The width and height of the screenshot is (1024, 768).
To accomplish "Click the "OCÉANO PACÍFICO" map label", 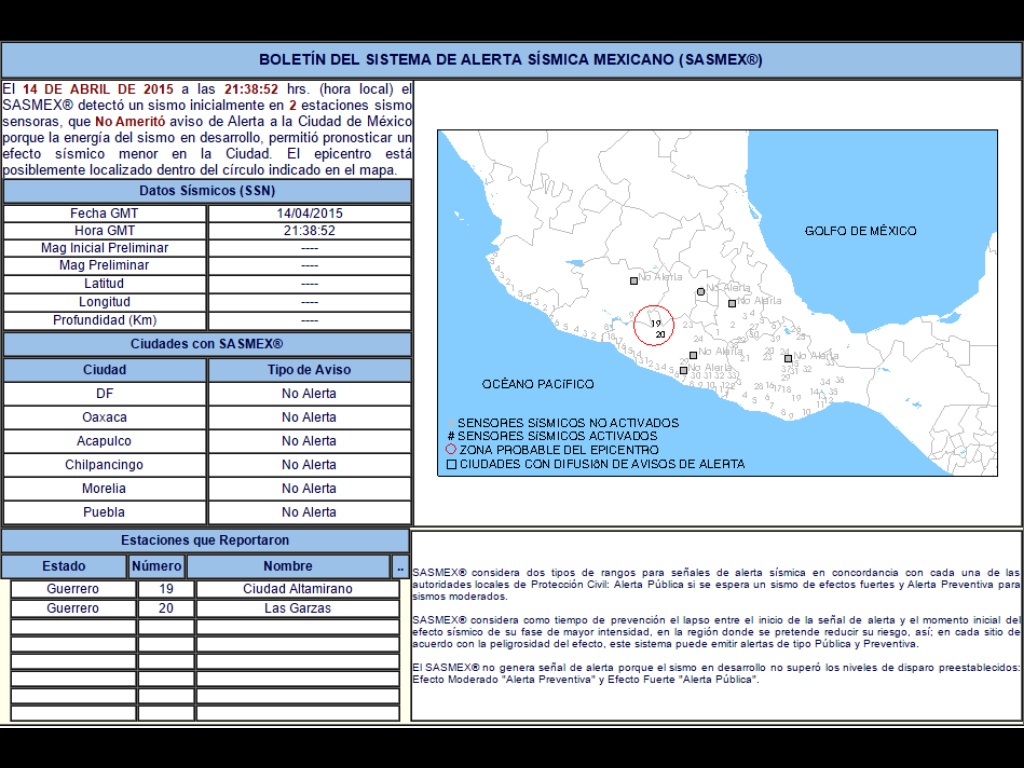I will 538,384.
